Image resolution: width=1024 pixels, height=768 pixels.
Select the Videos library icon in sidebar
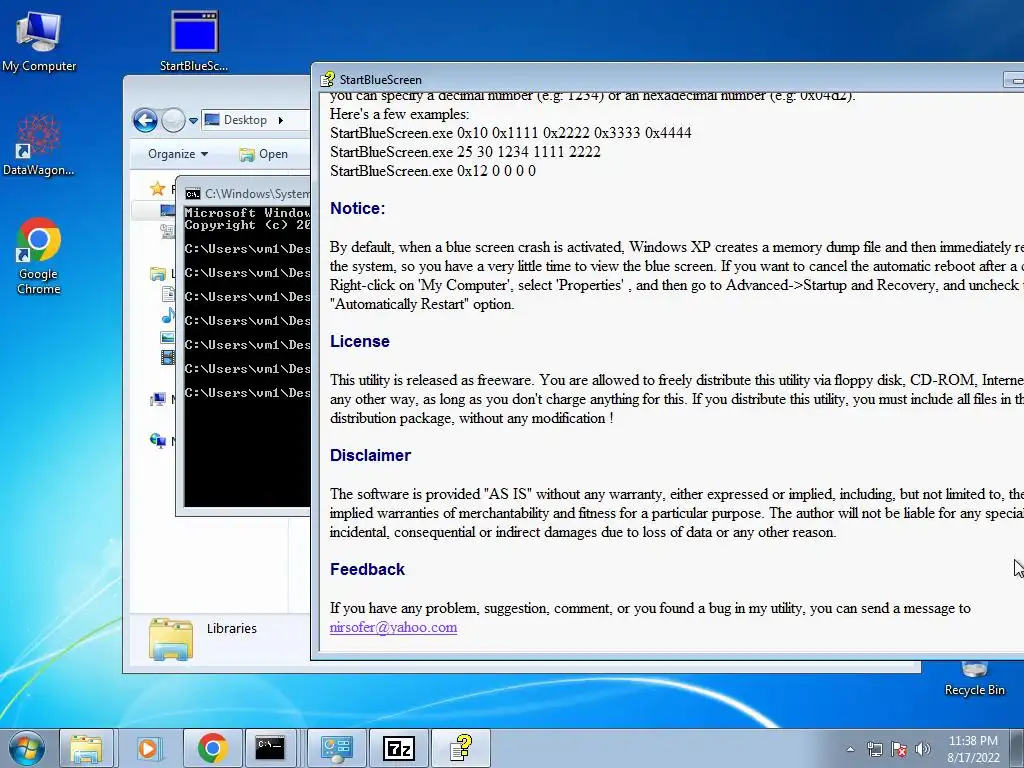(168, 357)
